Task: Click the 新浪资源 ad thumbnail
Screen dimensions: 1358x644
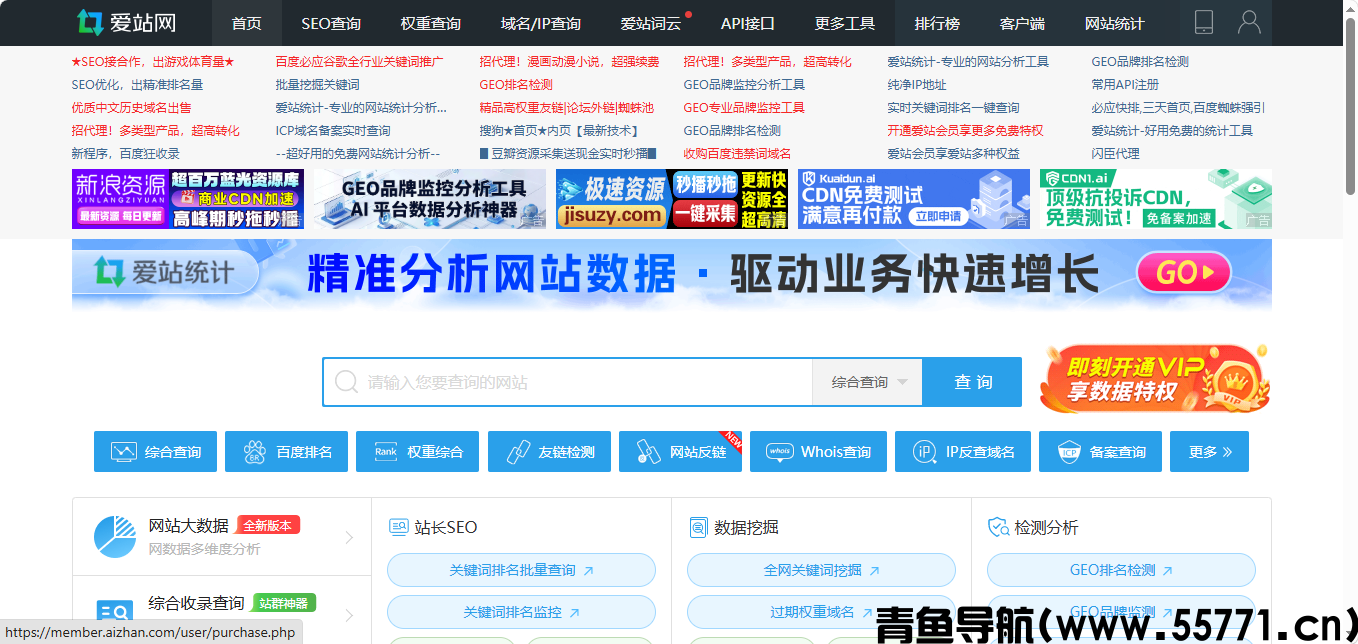Action: [188, 199]
